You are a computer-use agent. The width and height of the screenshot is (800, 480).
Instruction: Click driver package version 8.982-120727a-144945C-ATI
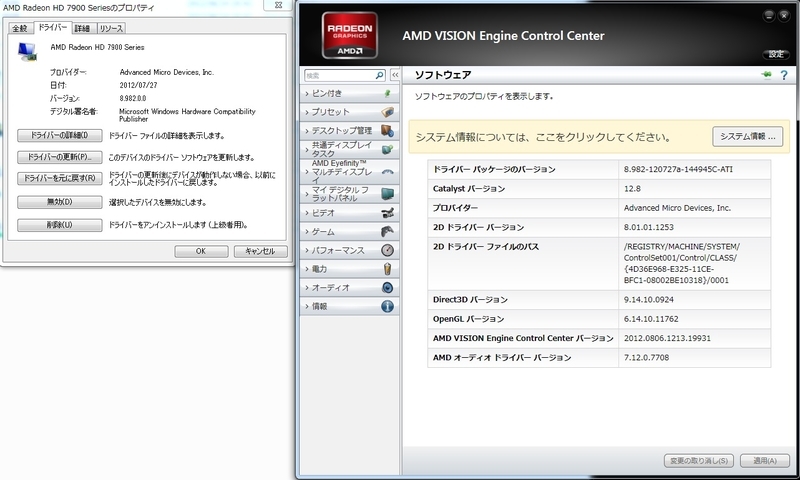[678, 169]
